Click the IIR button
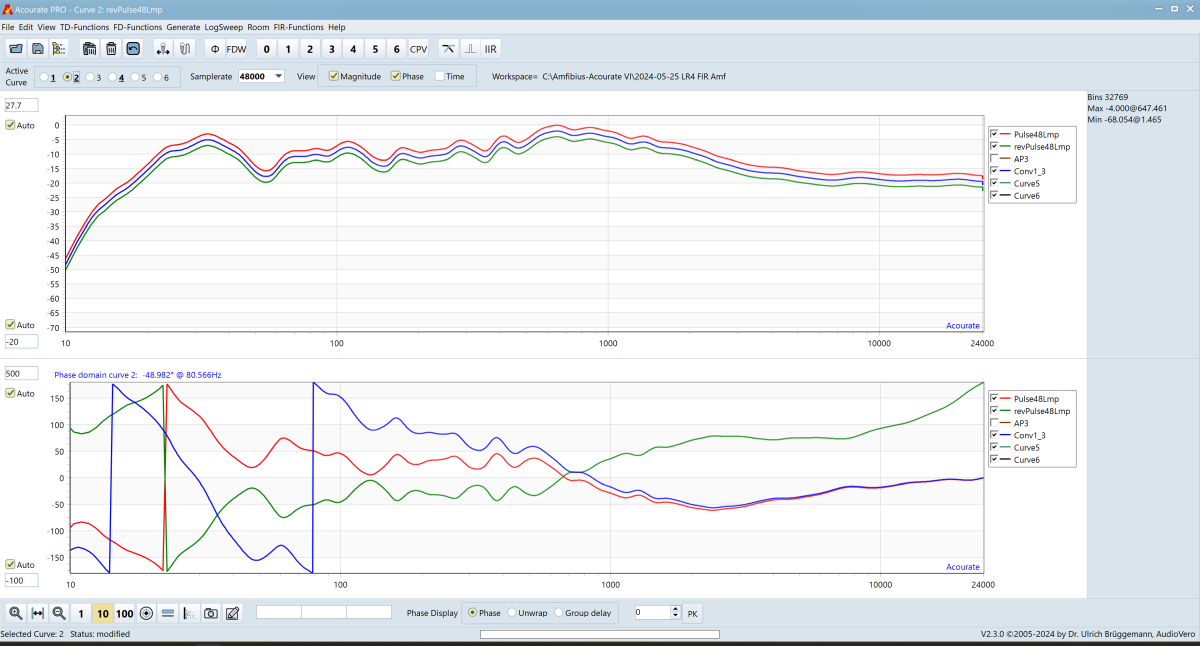Screen dimensions: 1200x646 [x=491, y=48]
